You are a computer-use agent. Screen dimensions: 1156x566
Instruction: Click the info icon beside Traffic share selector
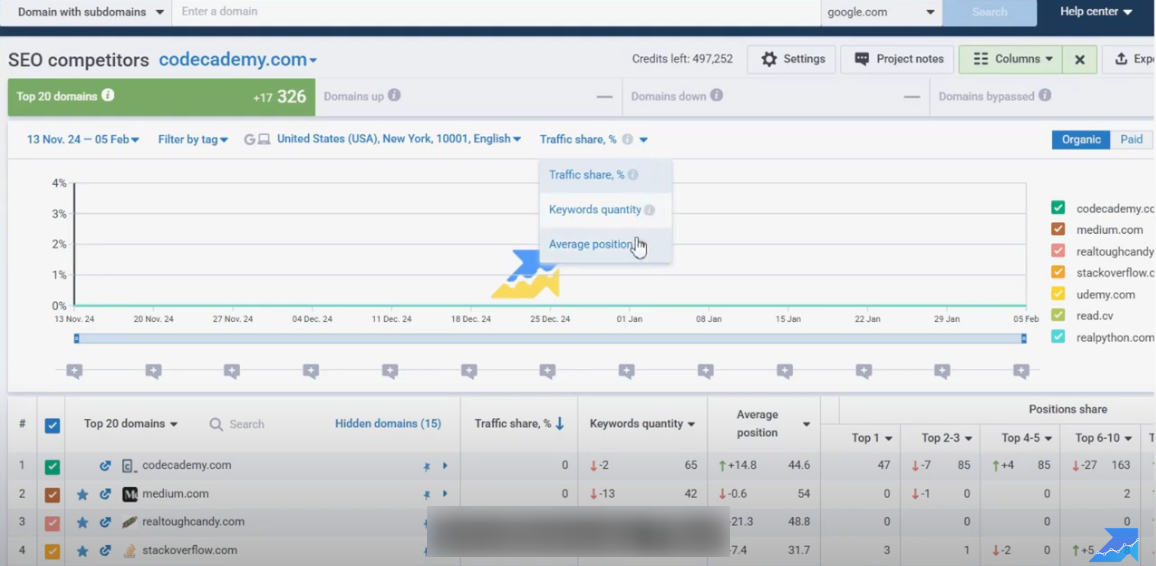(627, 139)
